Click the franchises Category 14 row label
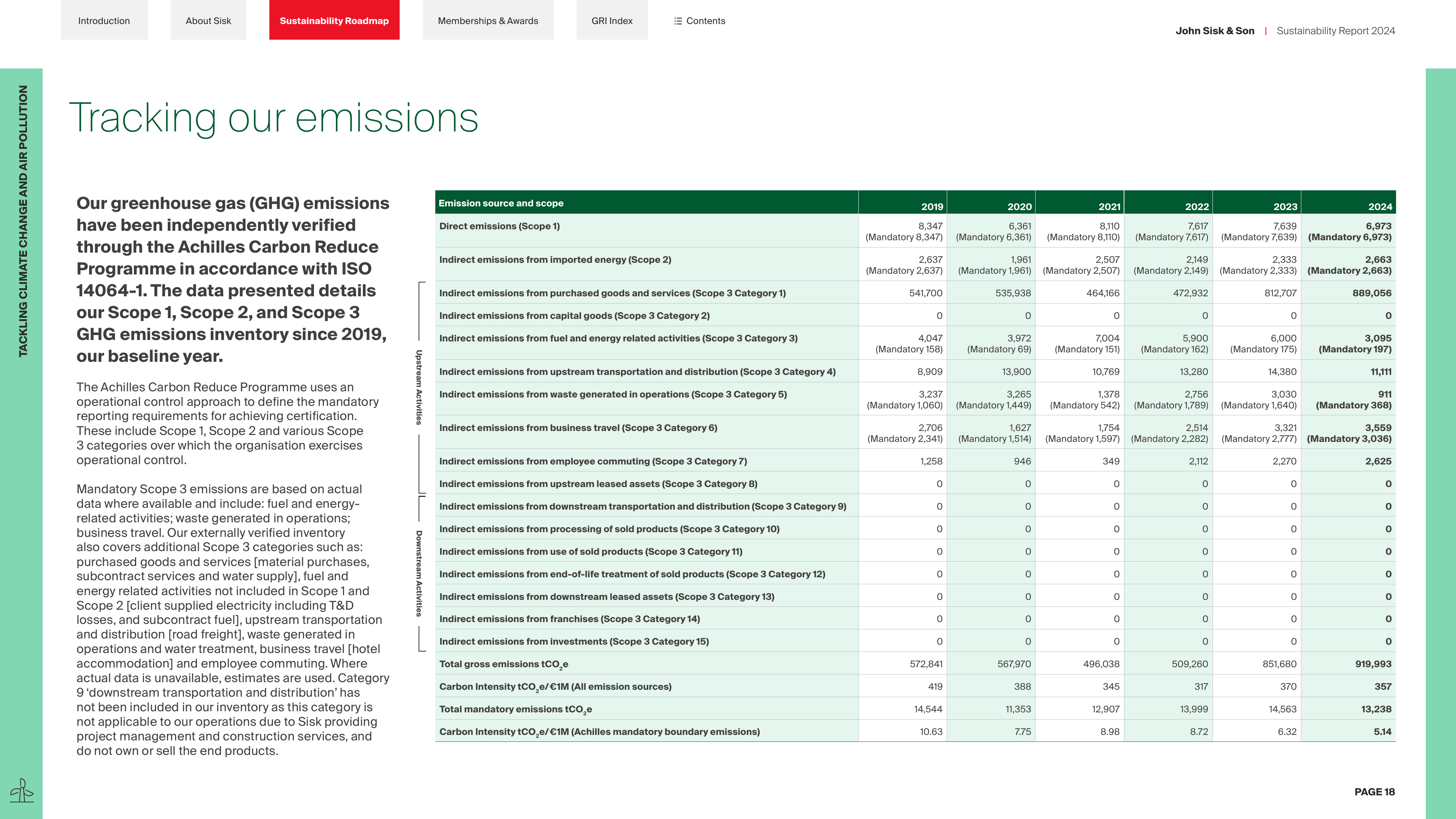 coord(569,618)
